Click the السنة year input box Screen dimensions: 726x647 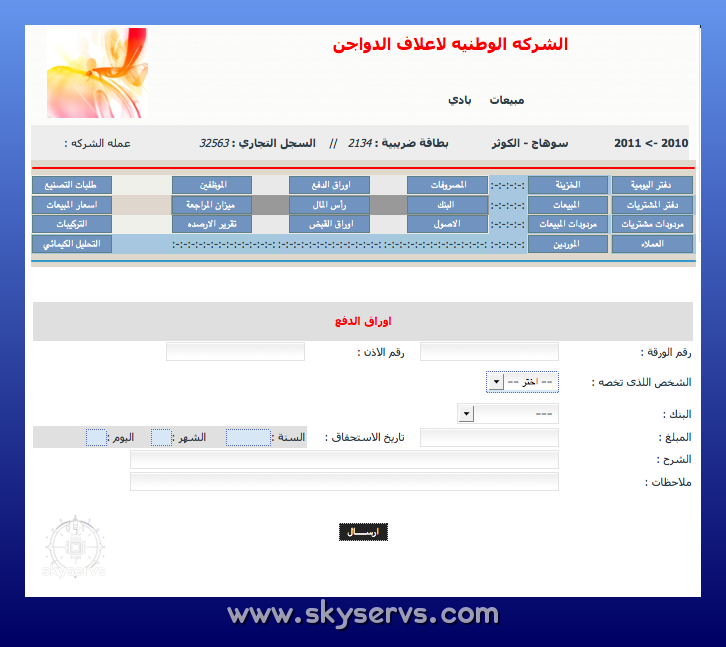[x=247, y=437]
